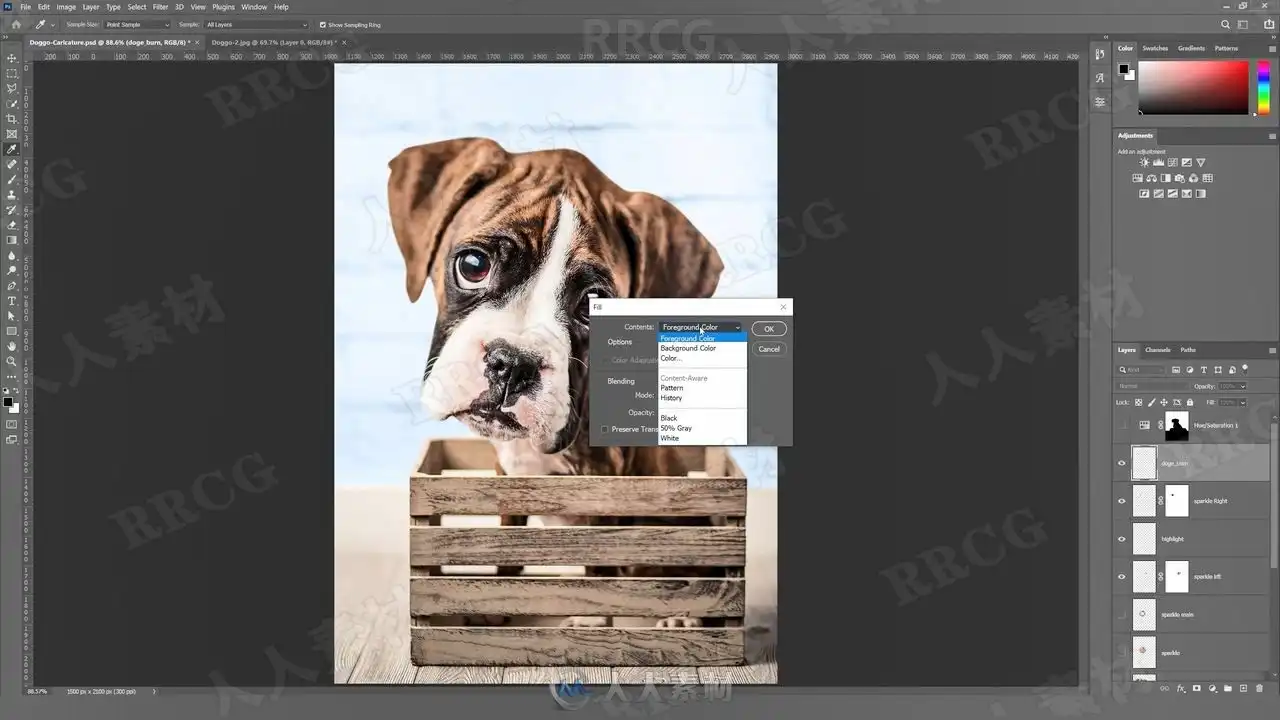The height and width of the screenshot is (720, 1280).
Task: Add a layer mask
Action: click(1196, 688)
